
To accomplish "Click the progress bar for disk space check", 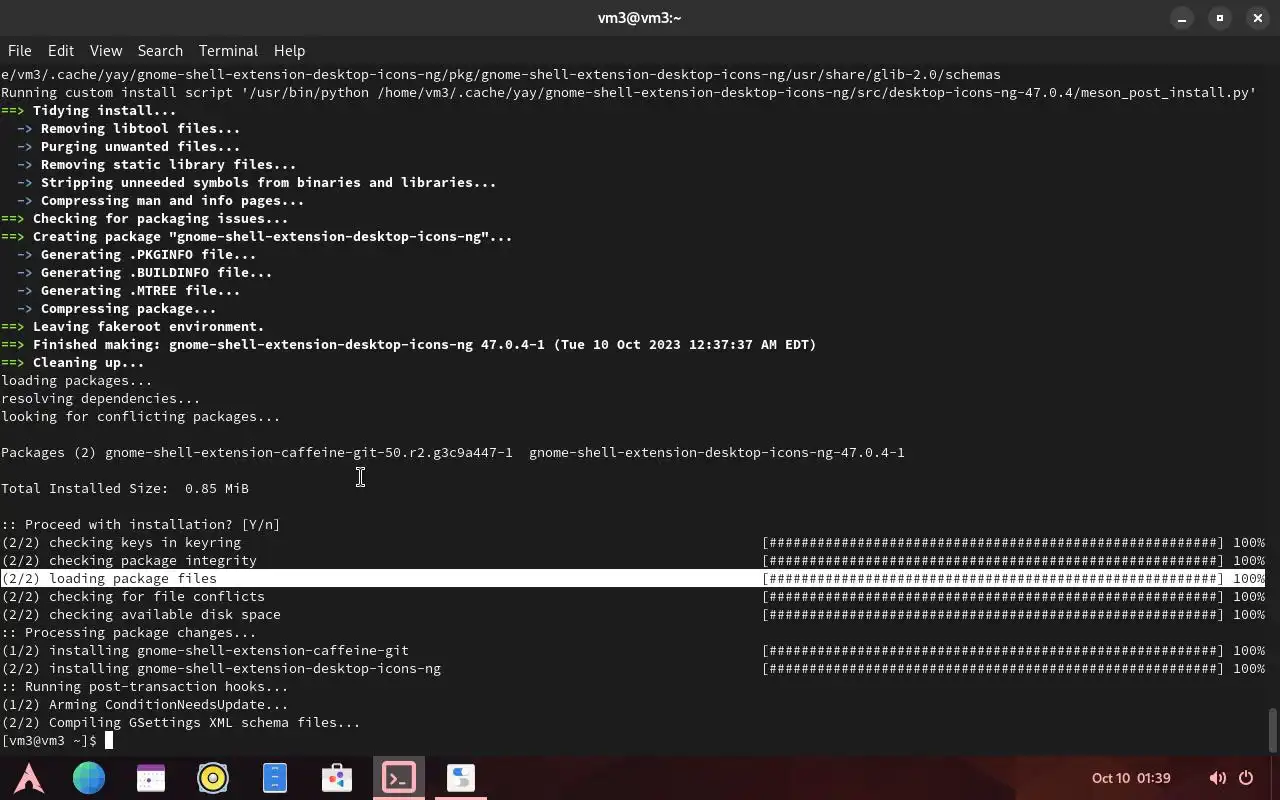I will (x=993, y=614).
